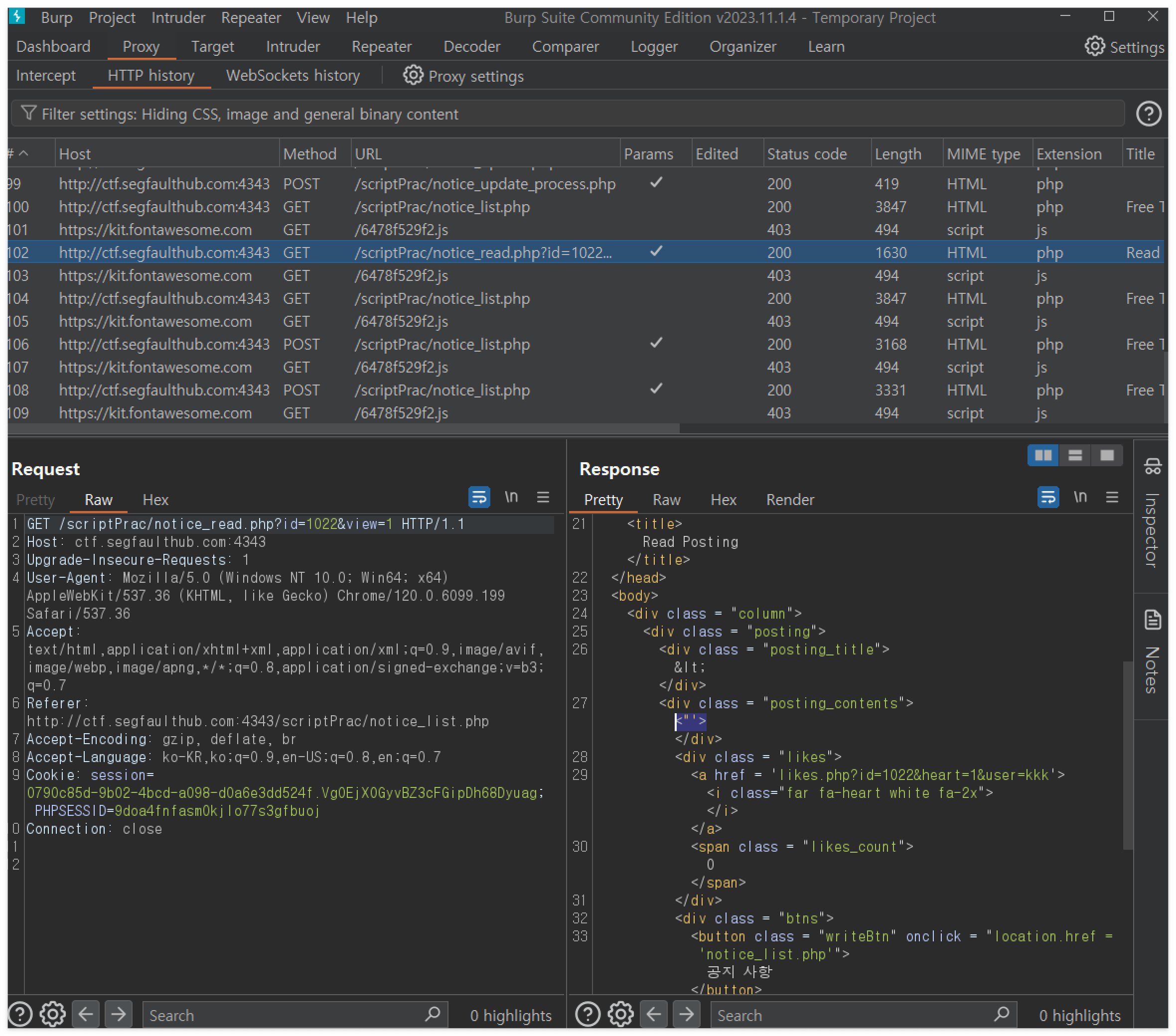Open the filter settings bar
This screenshot has height=1036, width=1176.
click(x=568, y=114)
